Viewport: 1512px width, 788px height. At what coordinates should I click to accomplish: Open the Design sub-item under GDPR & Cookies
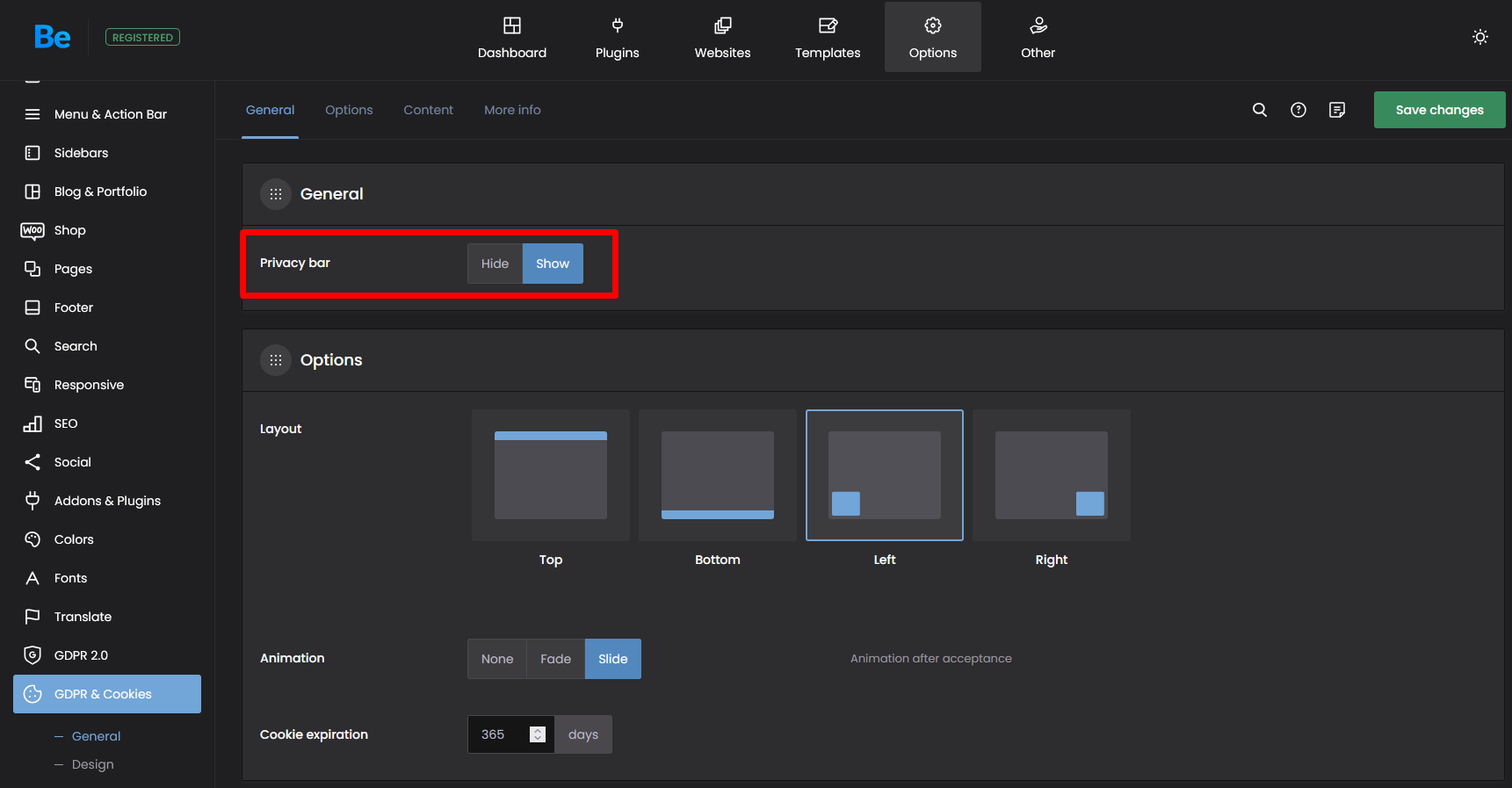pos(92,764)
